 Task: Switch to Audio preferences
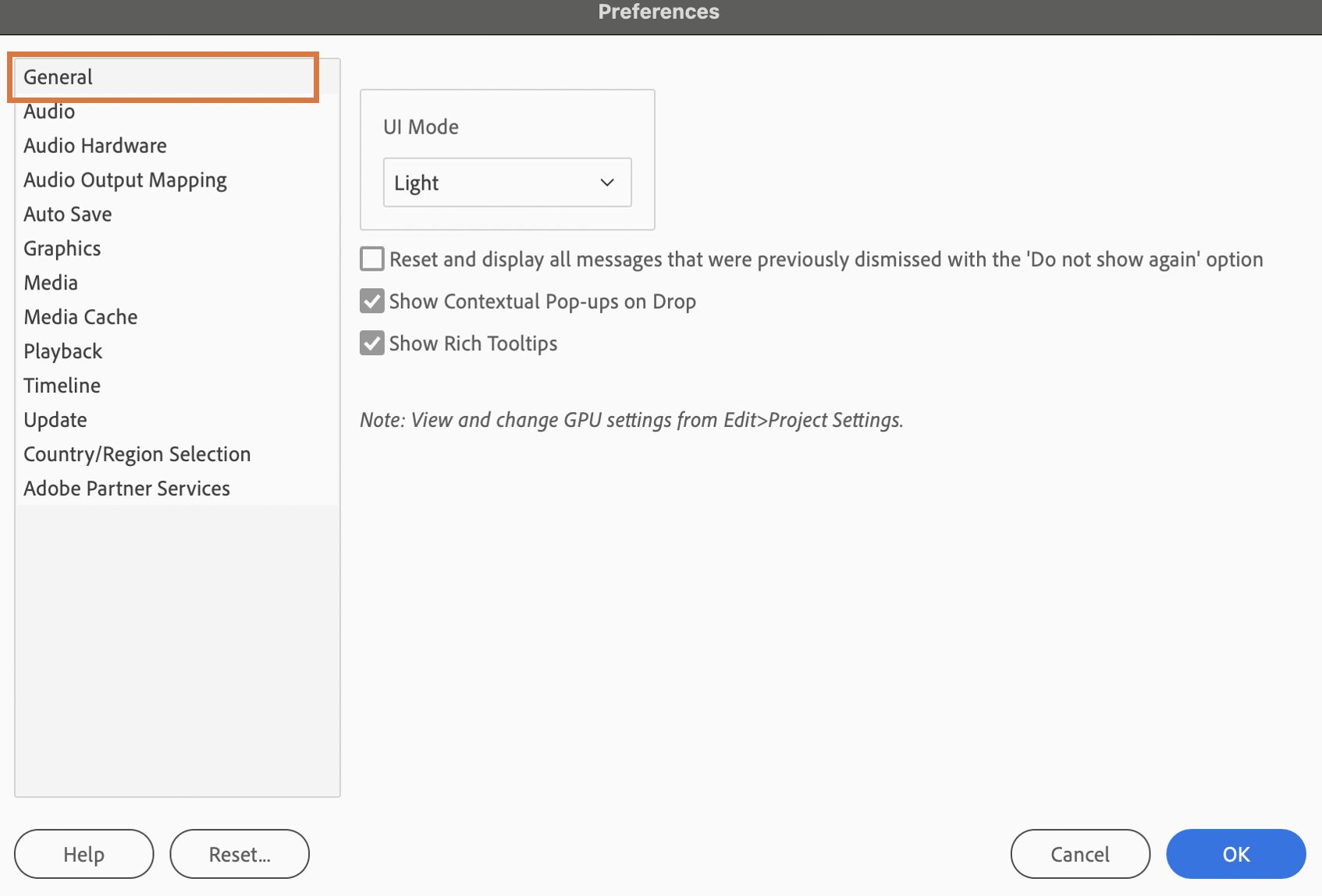49,112
